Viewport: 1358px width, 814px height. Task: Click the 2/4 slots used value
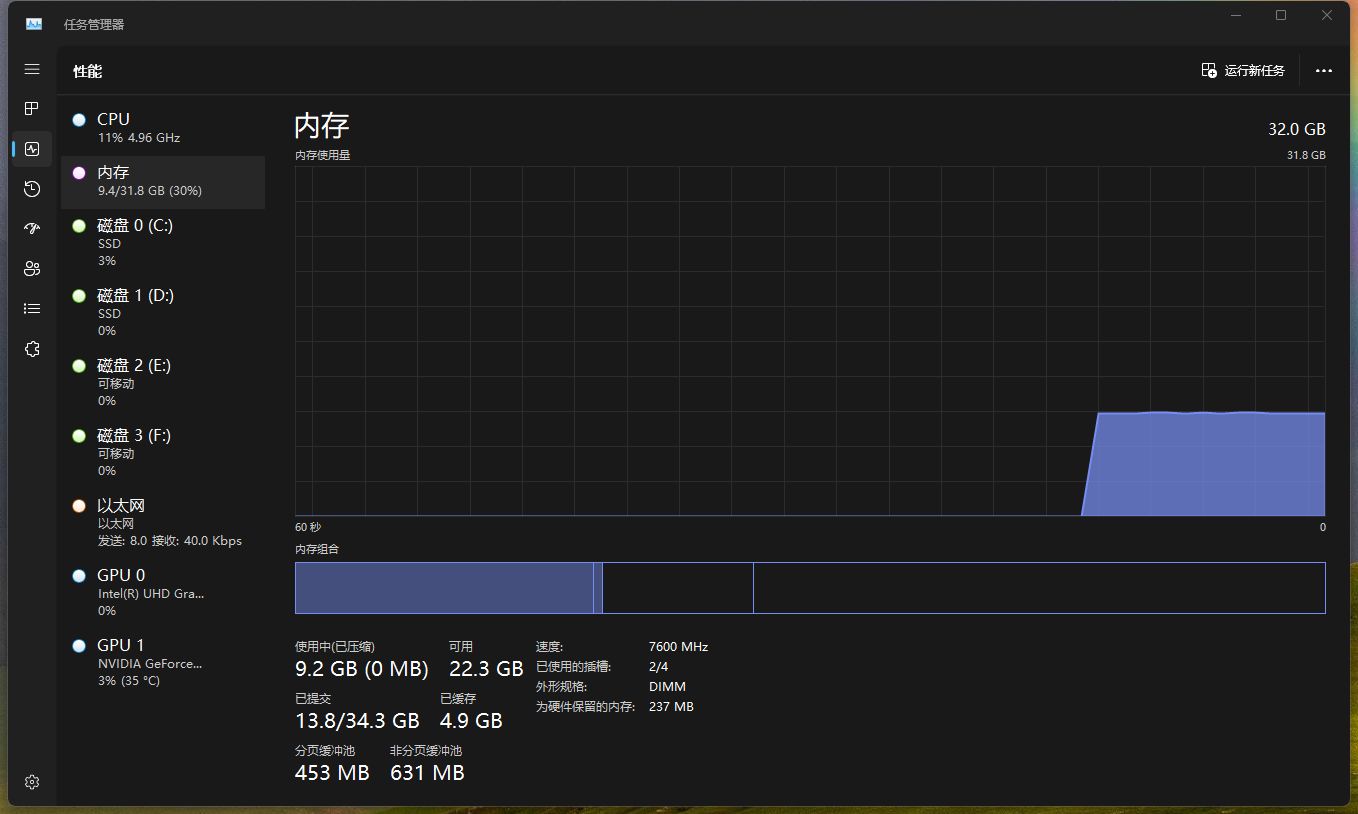coord(659,667)
